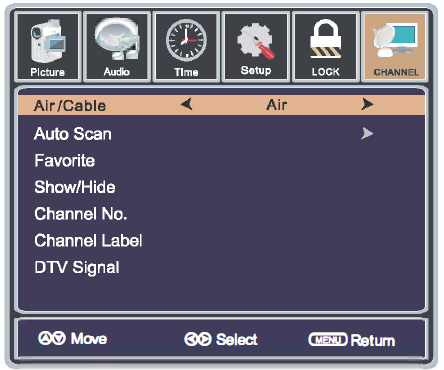The width and height of the screenshot is (444, 370).
Task: Click the 'Select' hint text
Action: pos(237,340)
